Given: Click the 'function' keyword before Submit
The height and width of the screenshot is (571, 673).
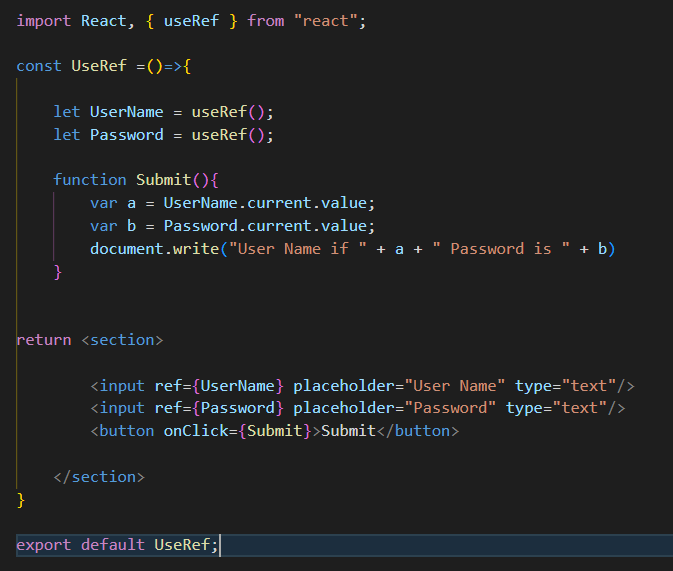Looking at the screenshot, I should [x=90, y=180].
